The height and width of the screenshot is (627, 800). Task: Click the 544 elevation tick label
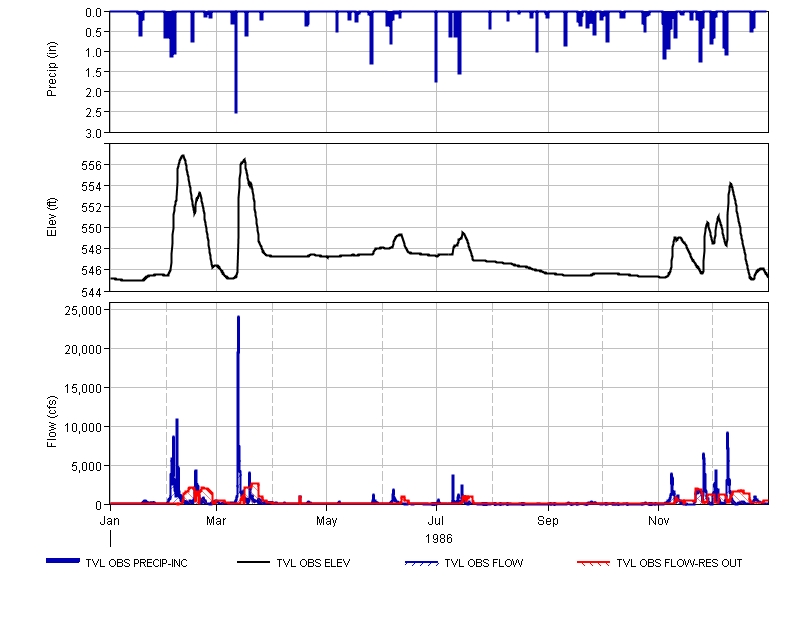91,292
